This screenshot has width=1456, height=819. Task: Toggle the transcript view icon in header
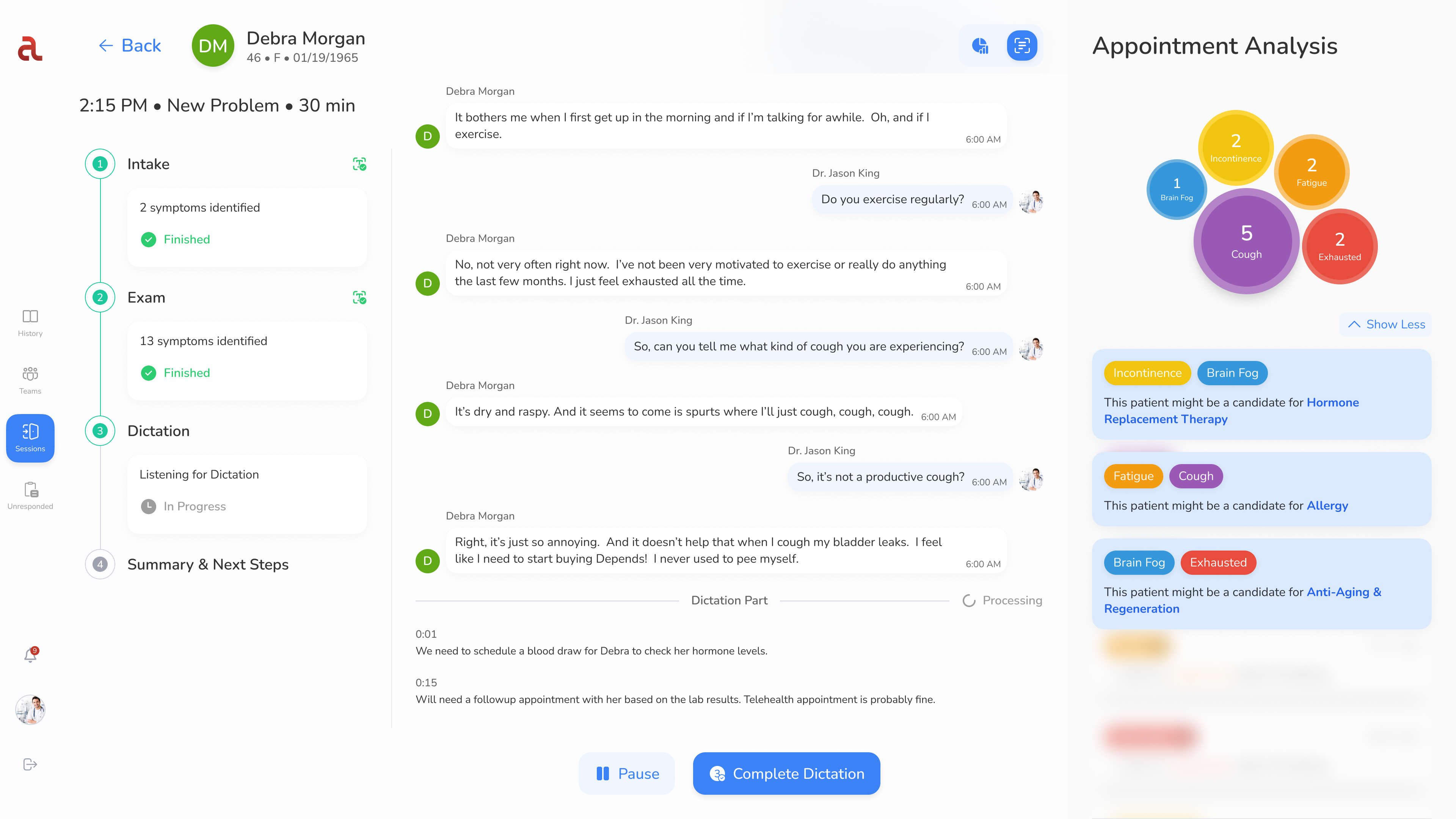coord(1022,46)
